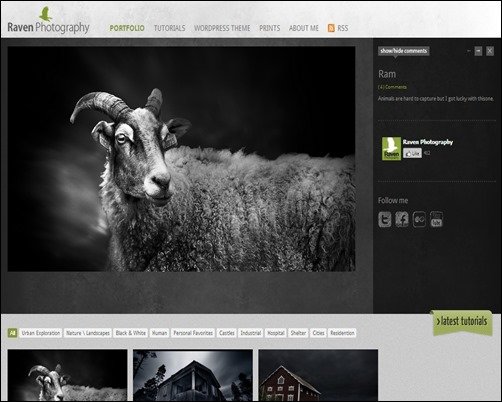Close the comments sidebar panel
This screenshot has height=402, width=502.
[x=490, y=51]
